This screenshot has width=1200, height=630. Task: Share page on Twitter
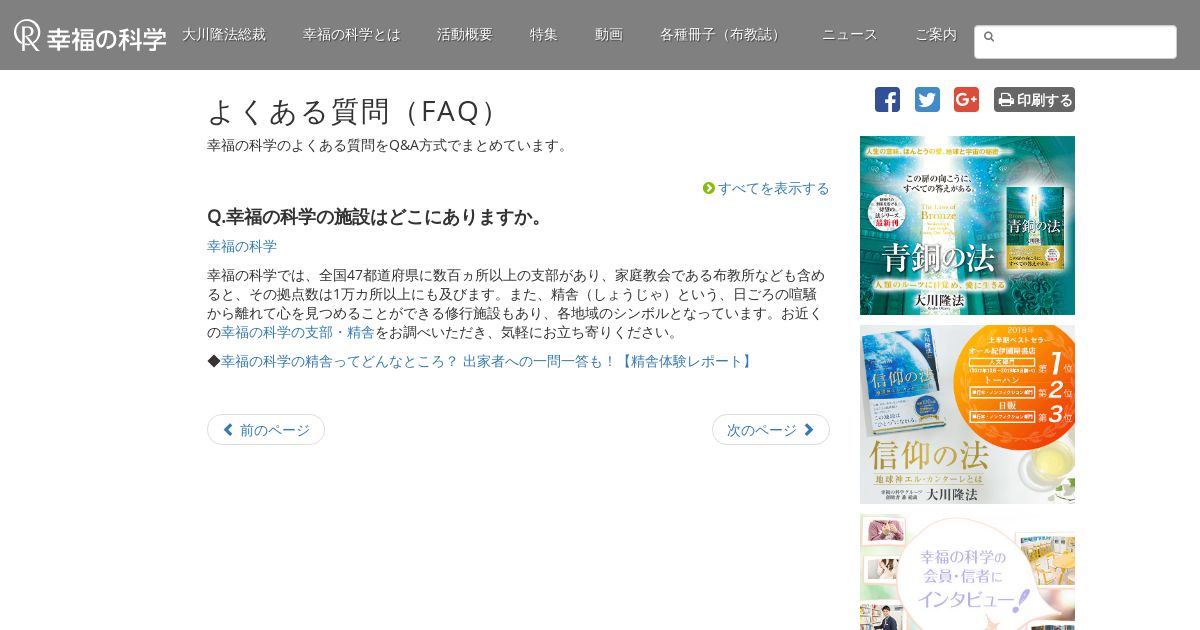pos(927,100)
